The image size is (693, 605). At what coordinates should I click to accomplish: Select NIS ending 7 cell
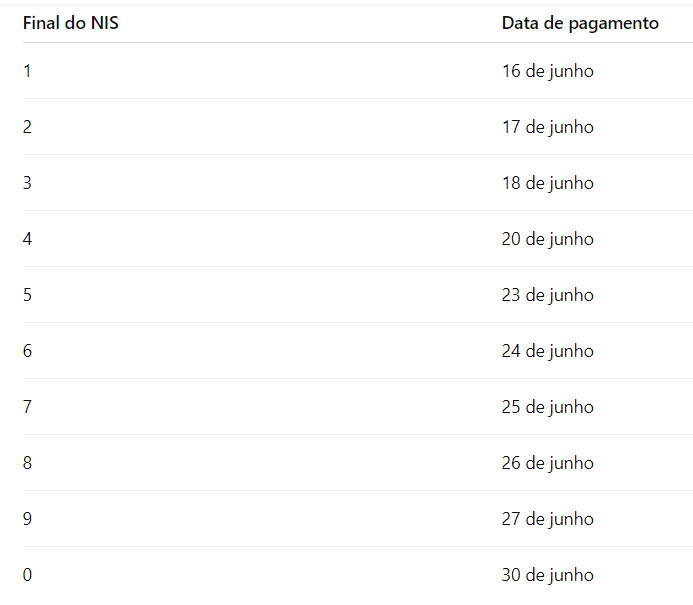[27, 407]
